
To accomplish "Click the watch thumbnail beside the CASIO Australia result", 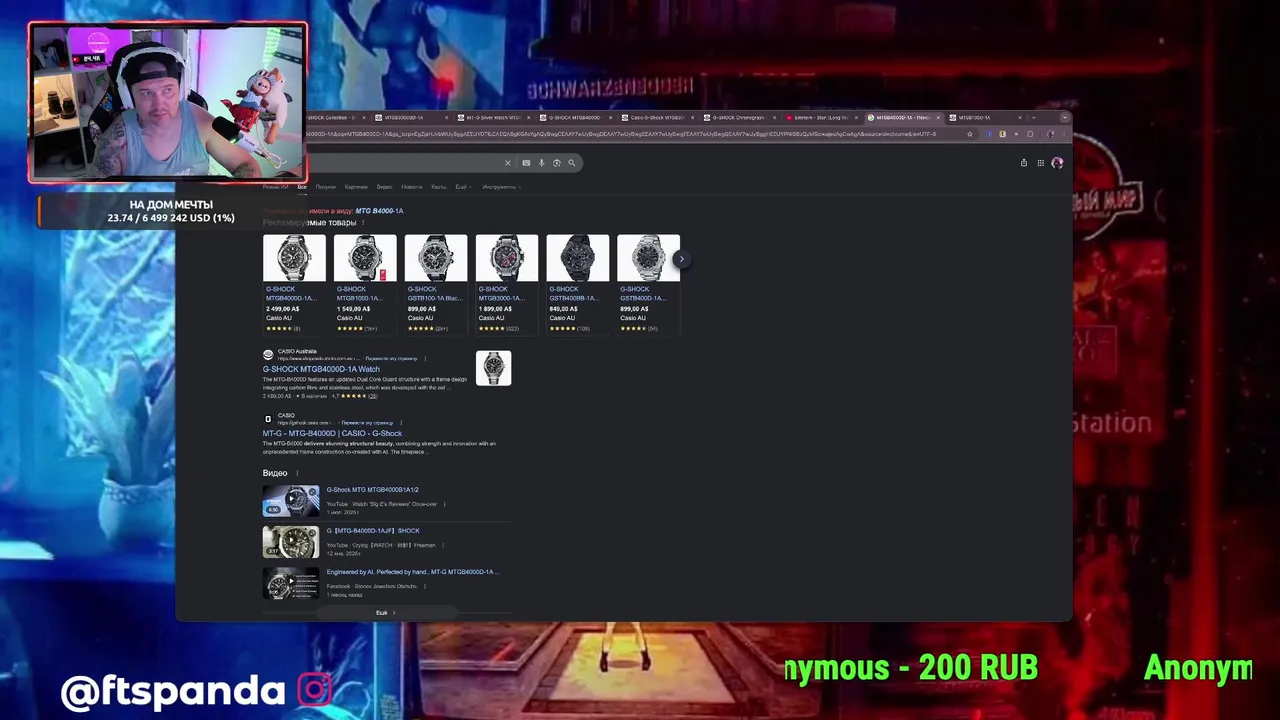I will coord(493,368).
